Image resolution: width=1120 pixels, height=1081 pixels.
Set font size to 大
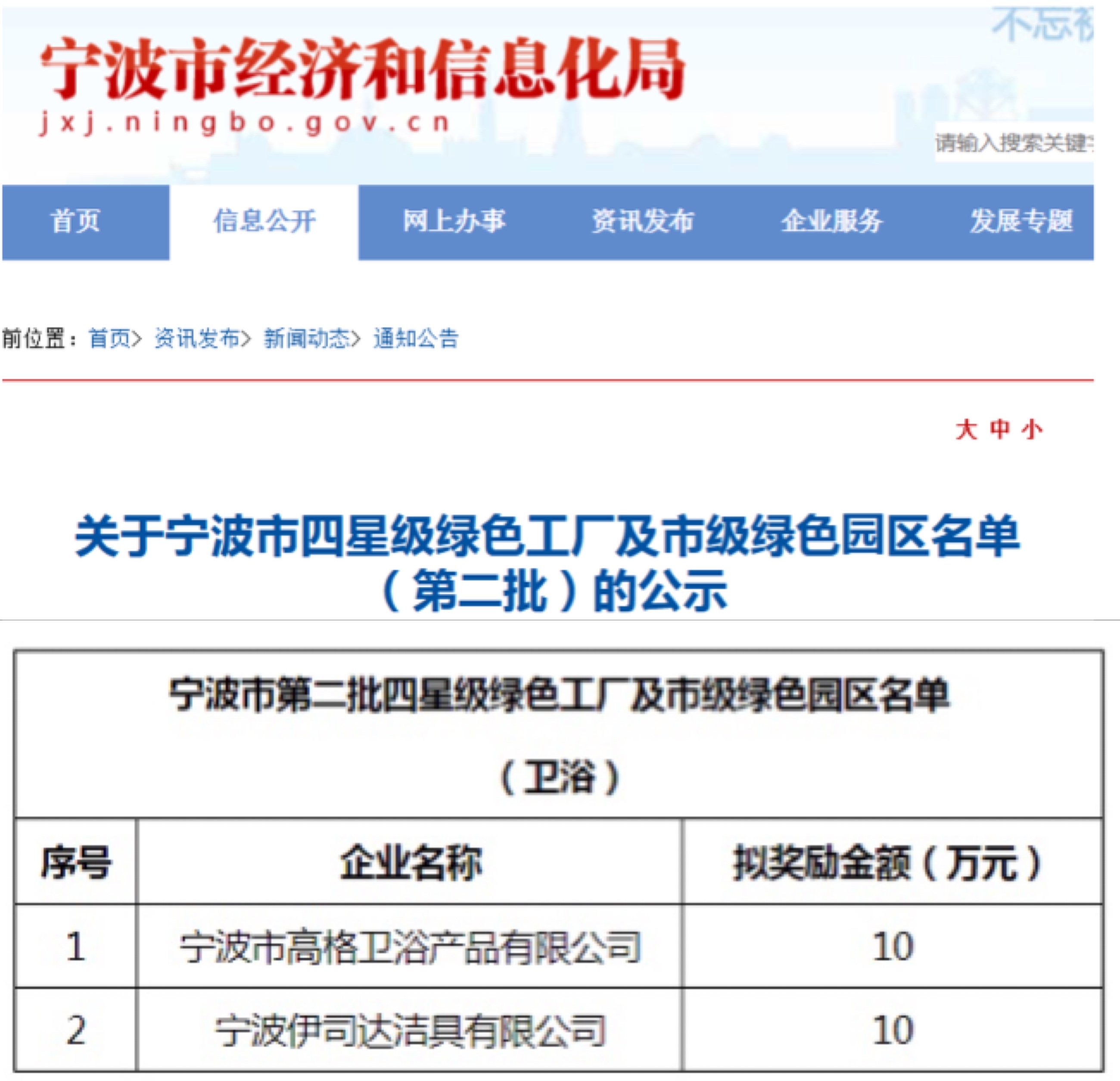966,429
